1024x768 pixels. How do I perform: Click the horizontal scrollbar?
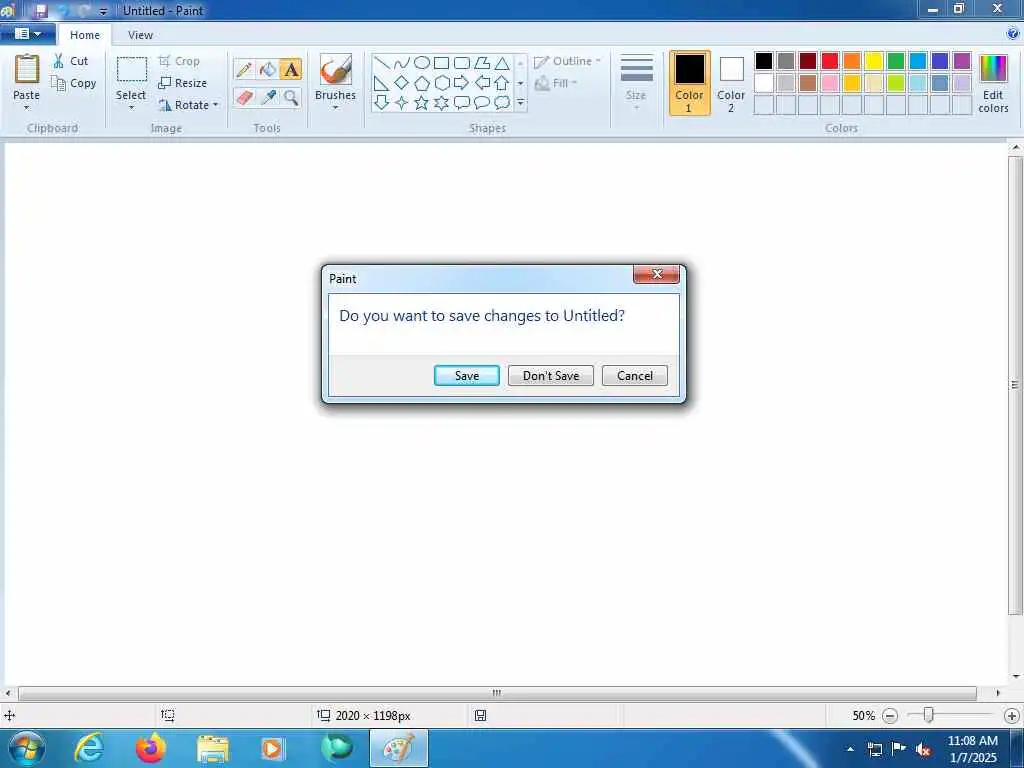(498, 693)
